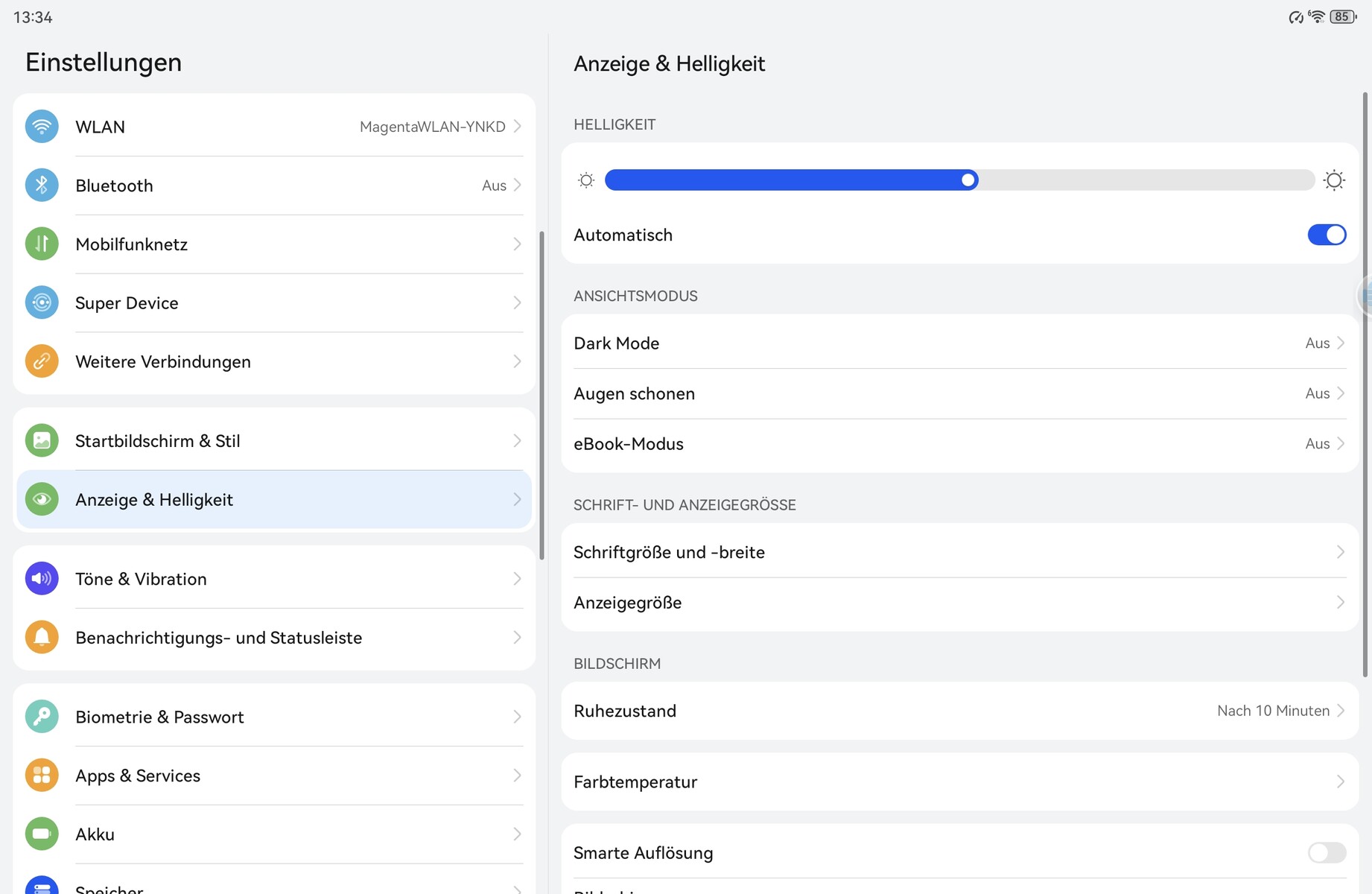This screenshot has width=1372, height=894.
Task: Enable the Smarte Auflösung switch
Action: [x=1326, y=852]
